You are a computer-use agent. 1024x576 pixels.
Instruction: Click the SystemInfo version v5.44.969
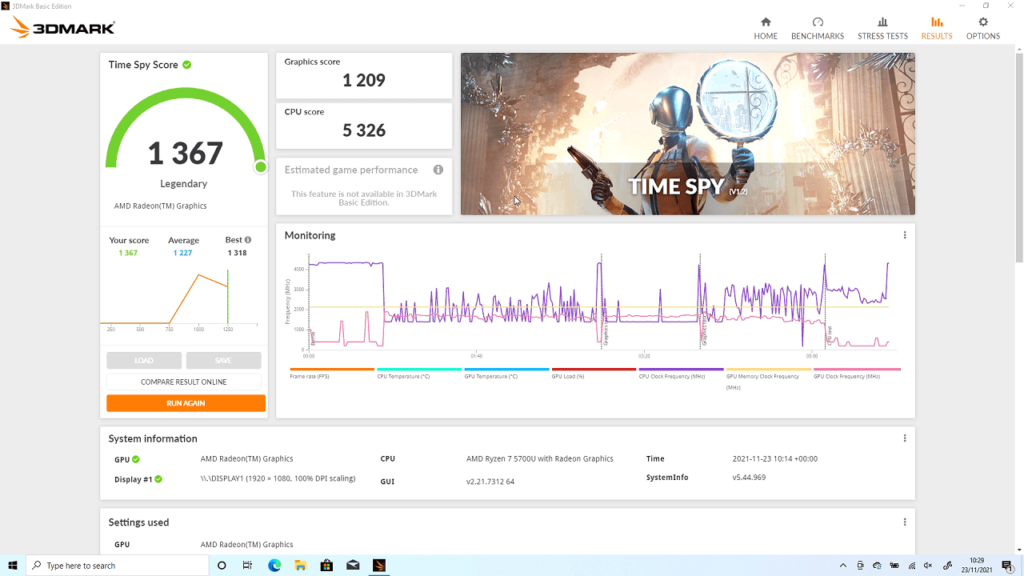pos(749,477)
